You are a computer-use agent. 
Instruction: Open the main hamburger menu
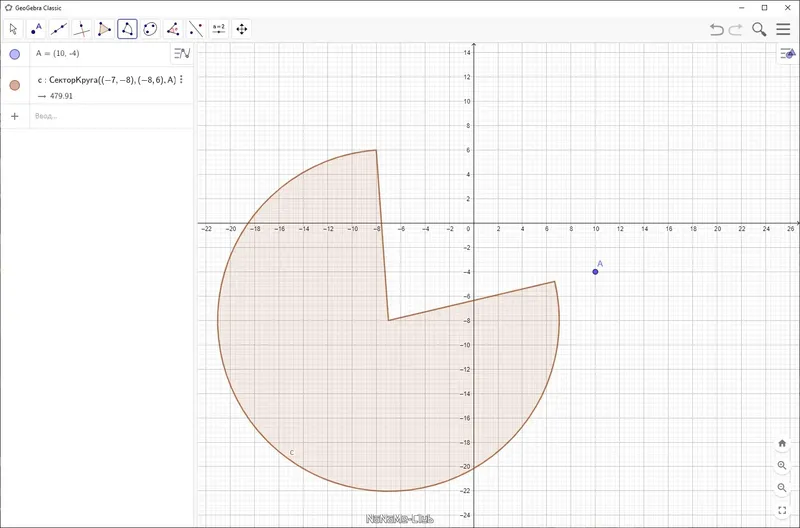point(783,29)
